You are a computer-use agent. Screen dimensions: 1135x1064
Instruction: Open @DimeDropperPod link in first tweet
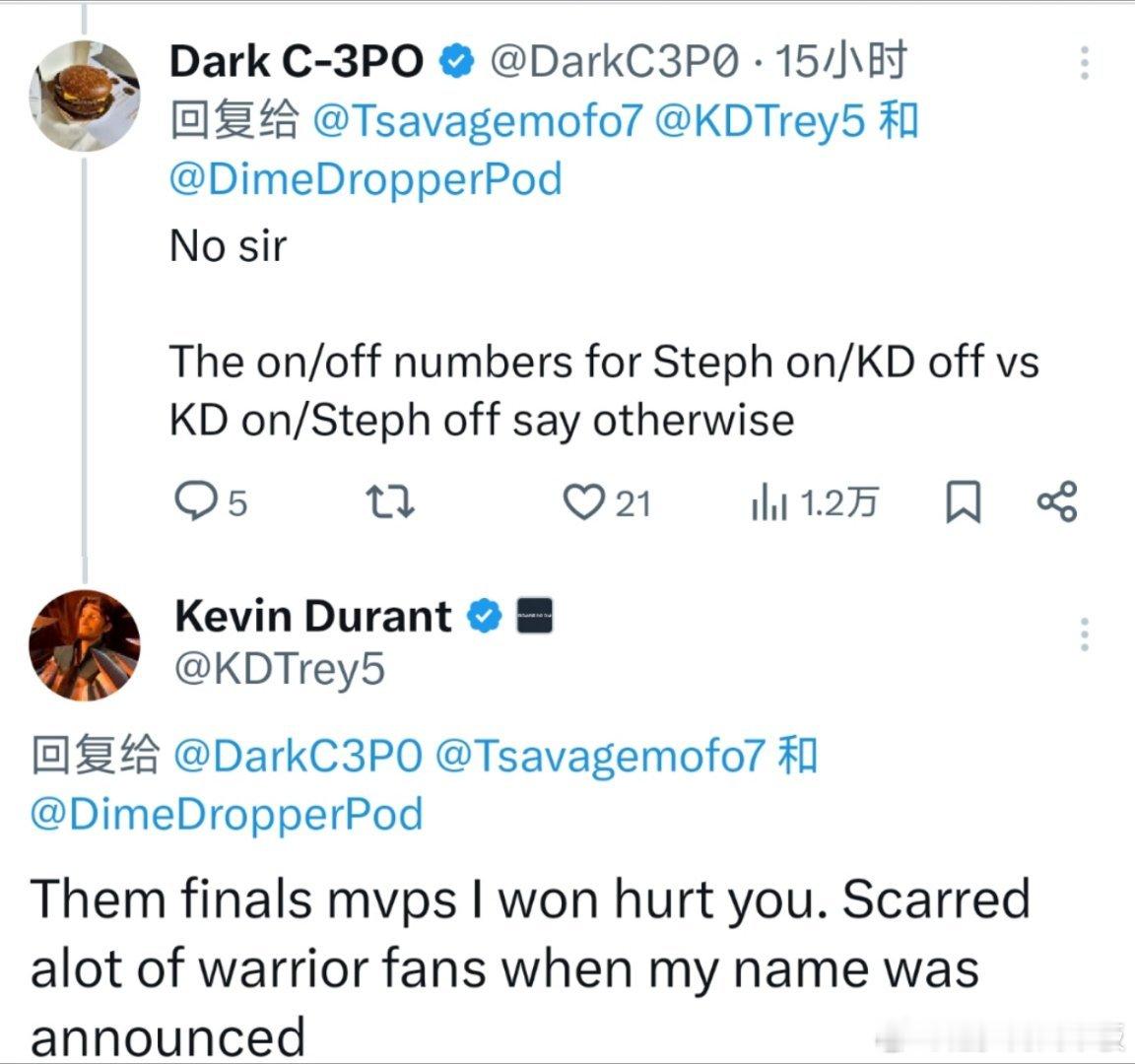click(366, 179)
